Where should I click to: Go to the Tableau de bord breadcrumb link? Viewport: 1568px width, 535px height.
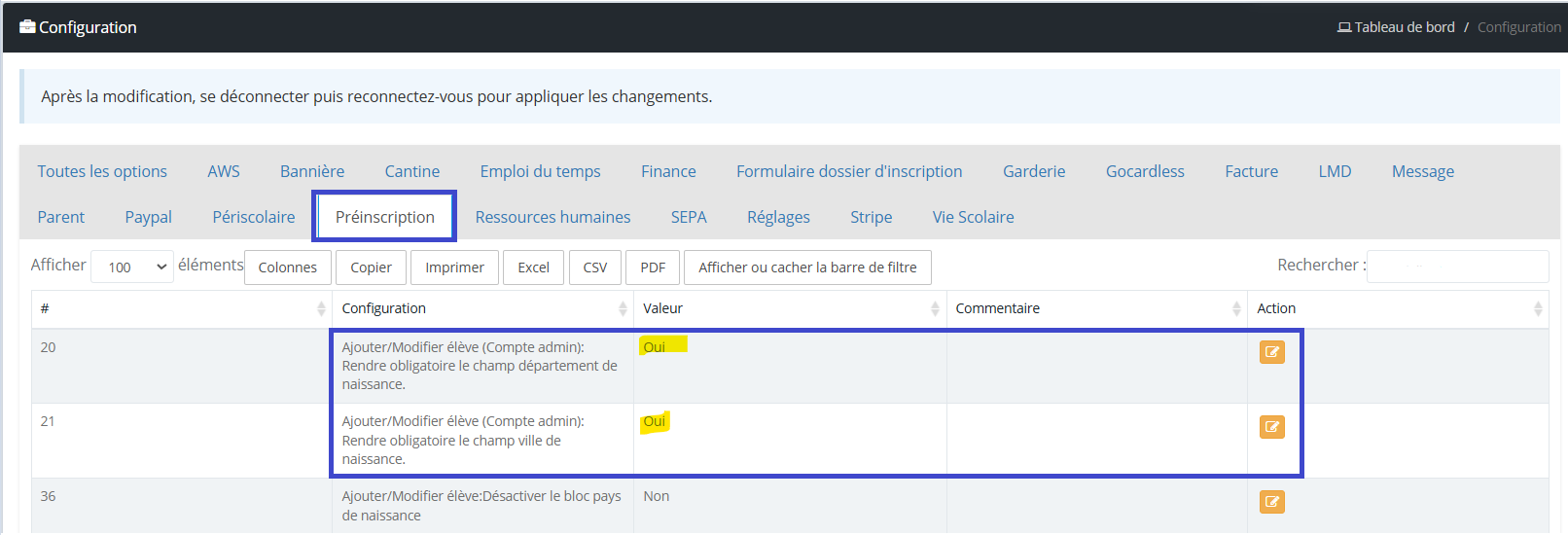coord(1405,27)
